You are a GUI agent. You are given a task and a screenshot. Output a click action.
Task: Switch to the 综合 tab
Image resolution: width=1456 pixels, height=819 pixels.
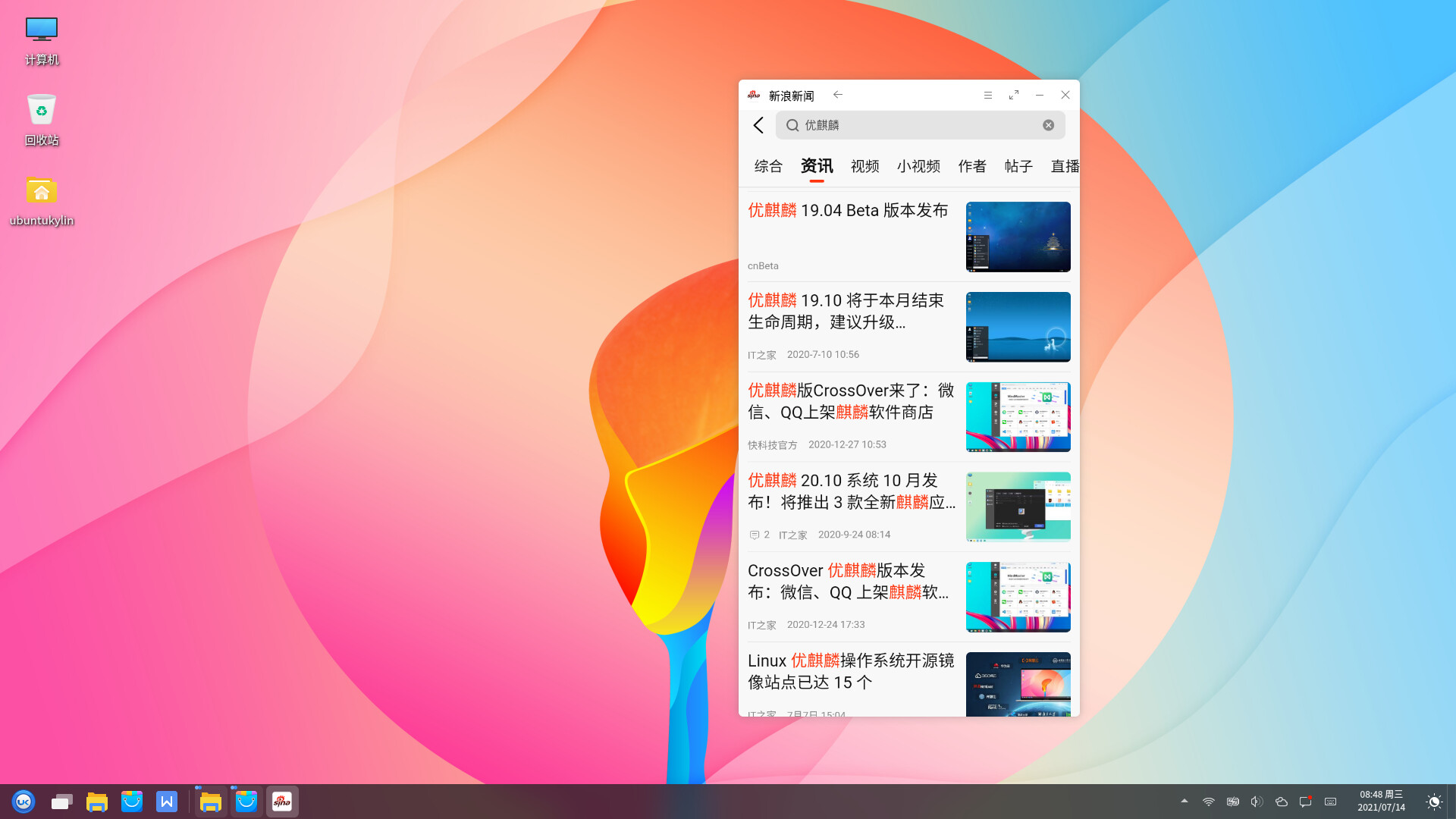[x=767, y=166]
